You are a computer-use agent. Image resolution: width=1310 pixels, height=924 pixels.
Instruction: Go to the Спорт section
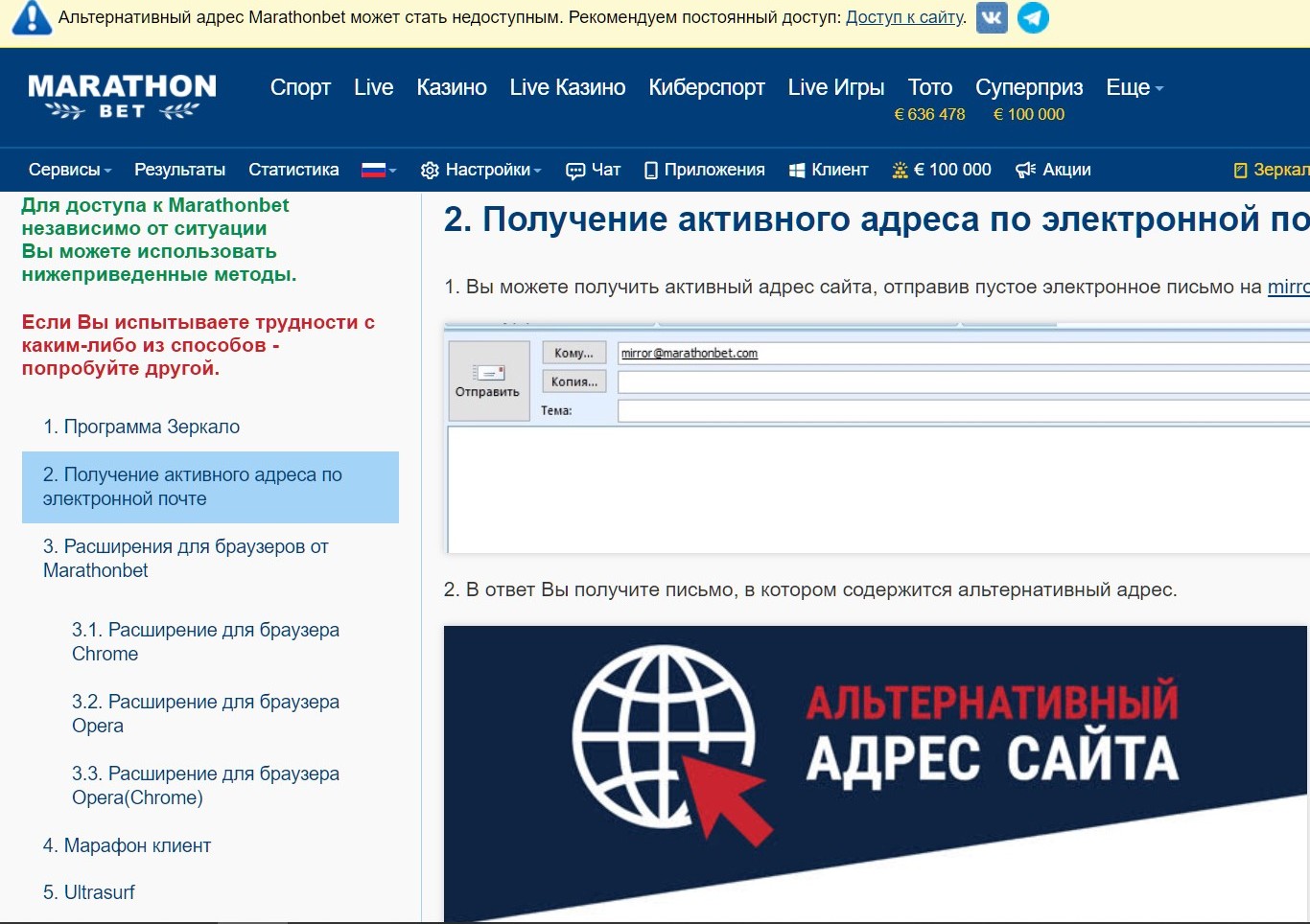pos(300,87)
